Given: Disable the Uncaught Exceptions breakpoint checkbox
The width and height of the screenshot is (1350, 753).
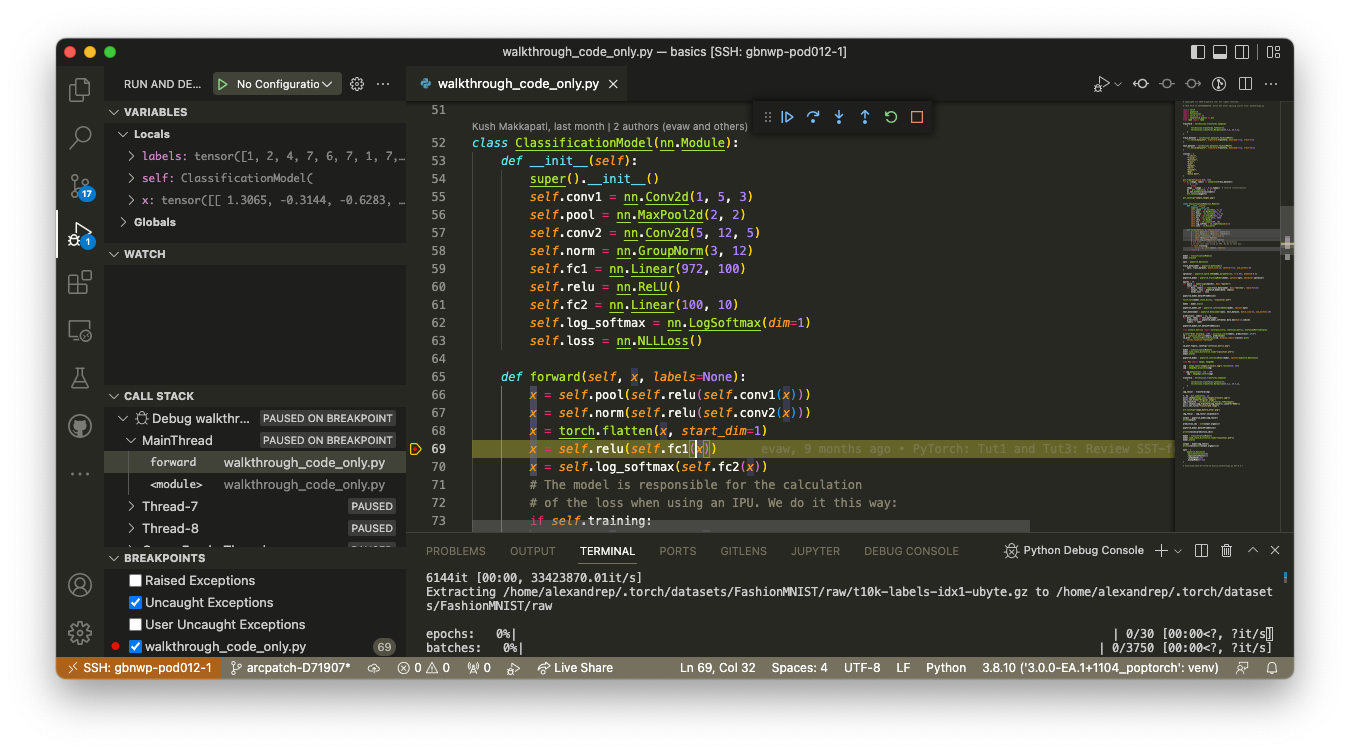Looking at the screenshot, I should [134, 602].
